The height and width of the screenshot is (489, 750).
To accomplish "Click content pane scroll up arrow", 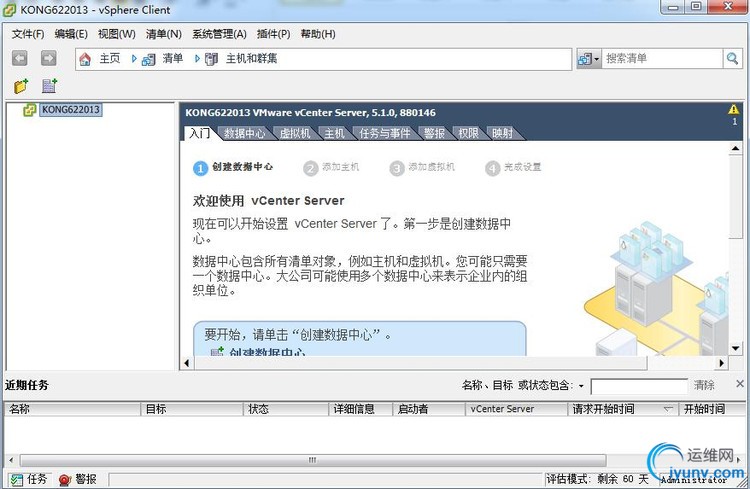I will tap(735, 148).
